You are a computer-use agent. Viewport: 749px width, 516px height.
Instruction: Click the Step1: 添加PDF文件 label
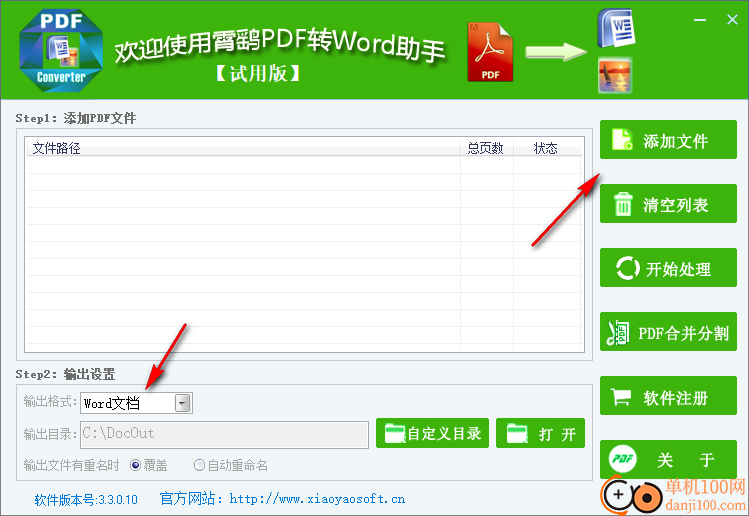pos(75,118)
